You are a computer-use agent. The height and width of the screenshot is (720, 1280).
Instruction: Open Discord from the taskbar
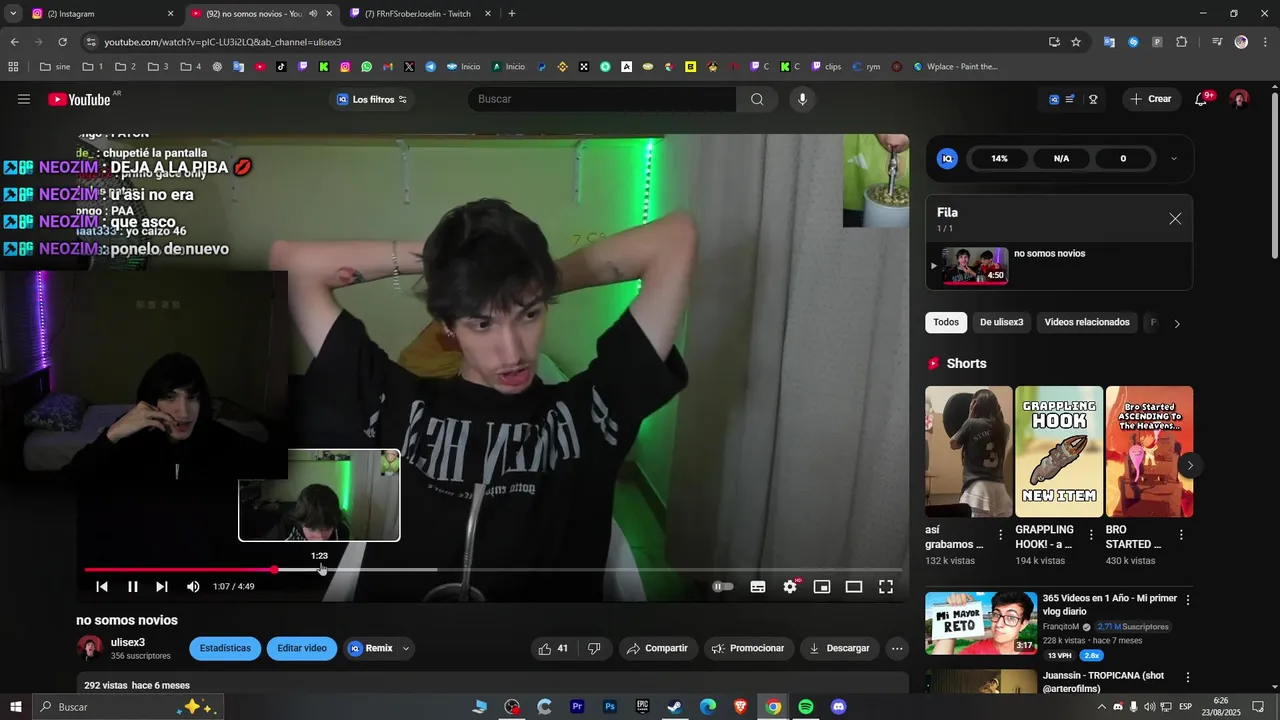coord(839,707)
